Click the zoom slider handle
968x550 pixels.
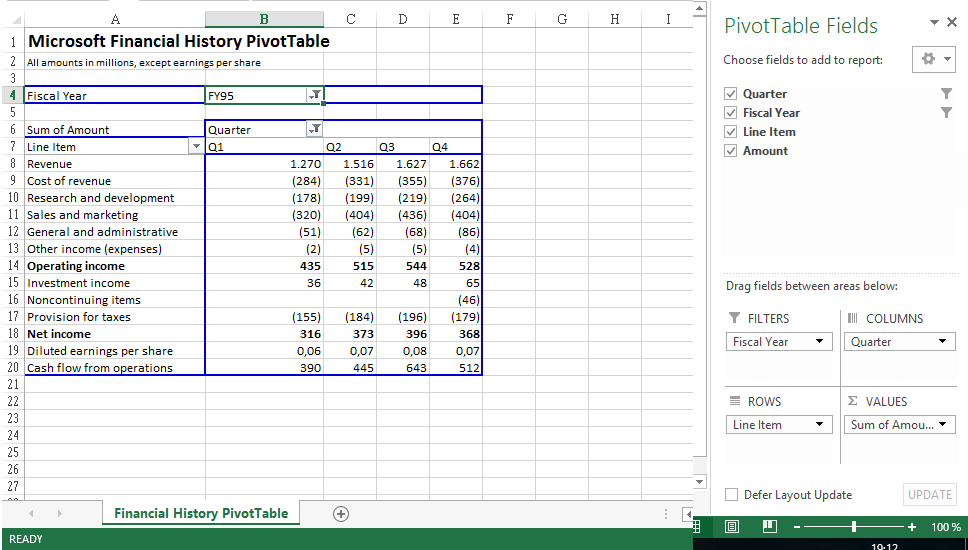tap(854, 527)
